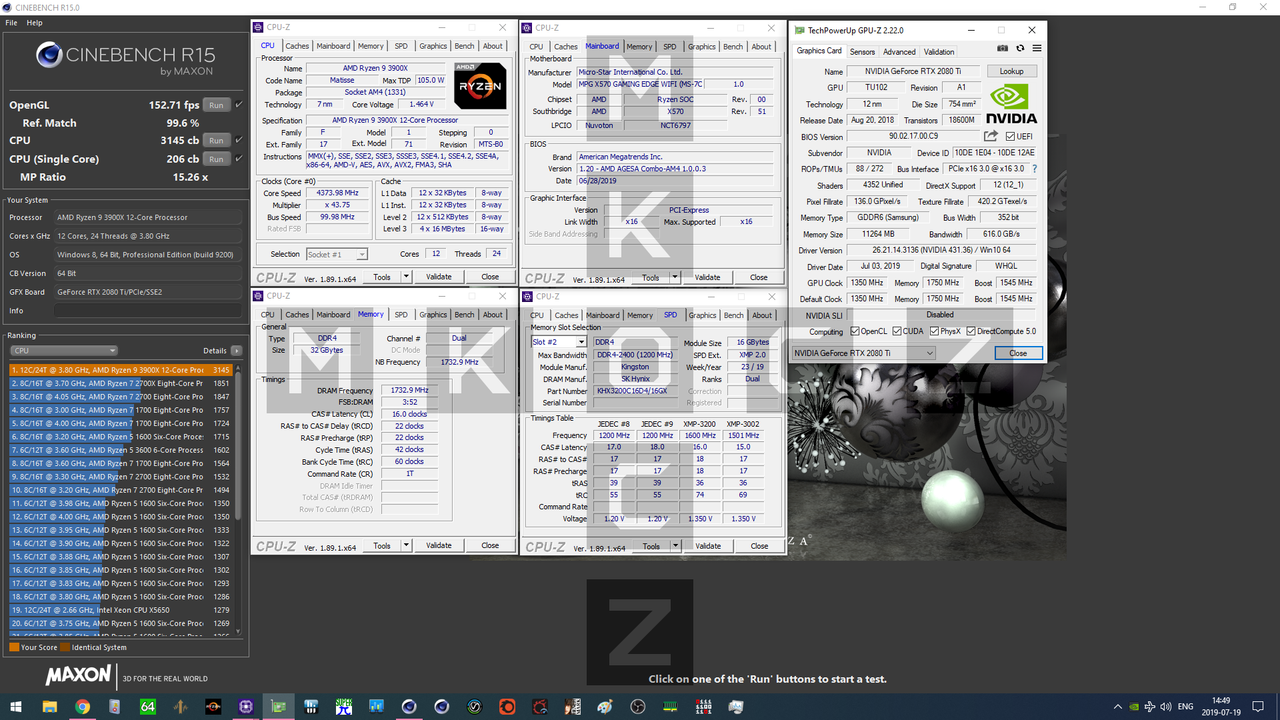Open the Cinebench Ranking CPU dropdown
Image resolution: width=1280 pixels, height=720 pixels.
(64, 351)
